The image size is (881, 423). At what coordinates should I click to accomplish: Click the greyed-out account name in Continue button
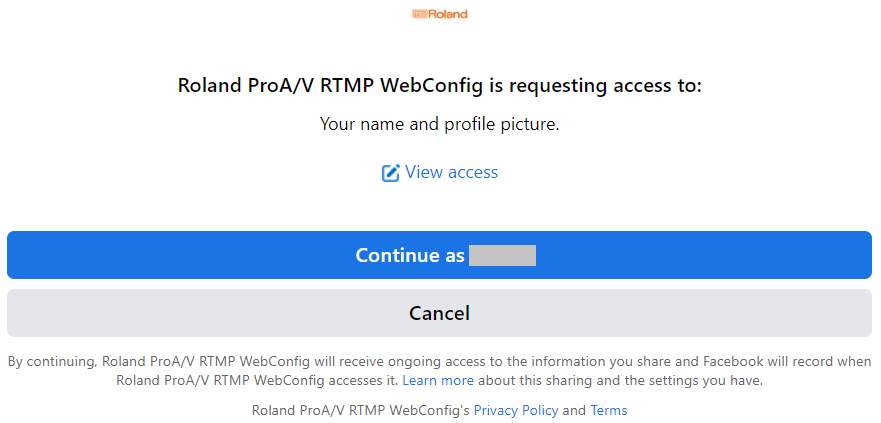pyautogui.click(x=502, y=255)
